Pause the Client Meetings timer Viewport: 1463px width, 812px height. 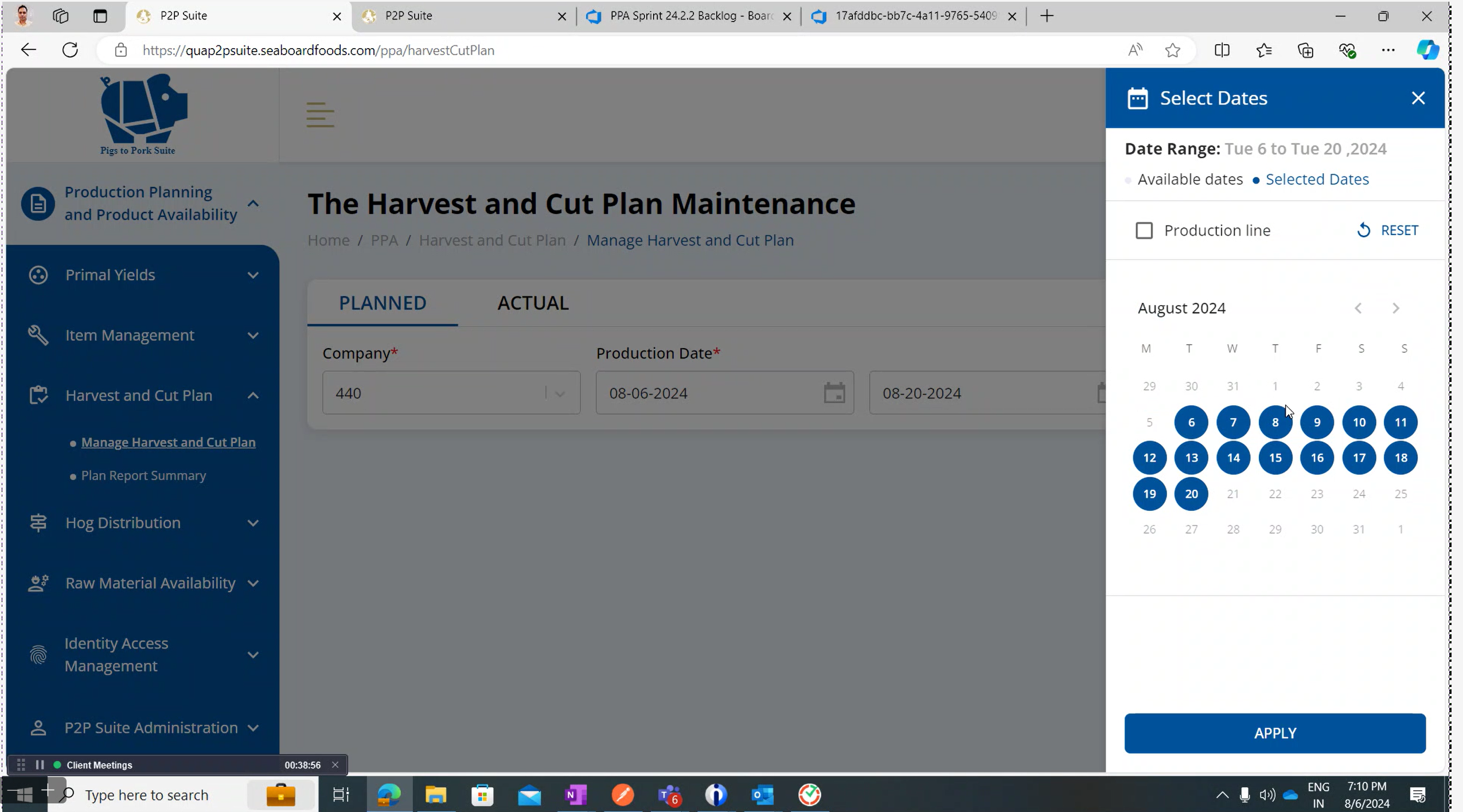[40, 765]
